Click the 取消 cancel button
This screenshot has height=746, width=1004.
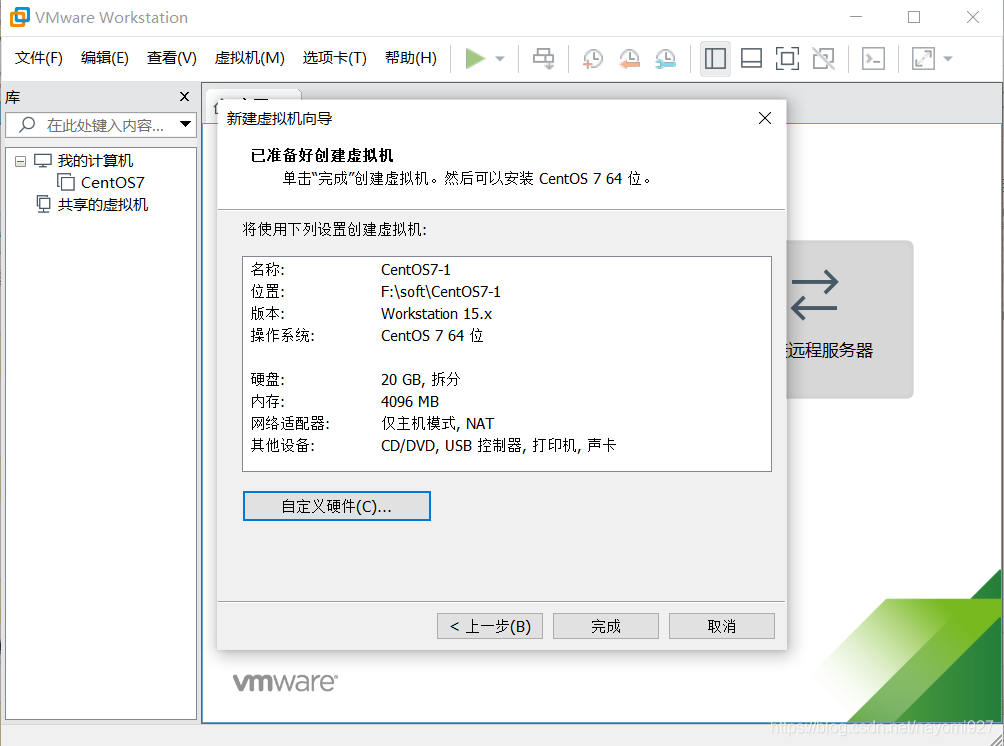tap(722, 626)
